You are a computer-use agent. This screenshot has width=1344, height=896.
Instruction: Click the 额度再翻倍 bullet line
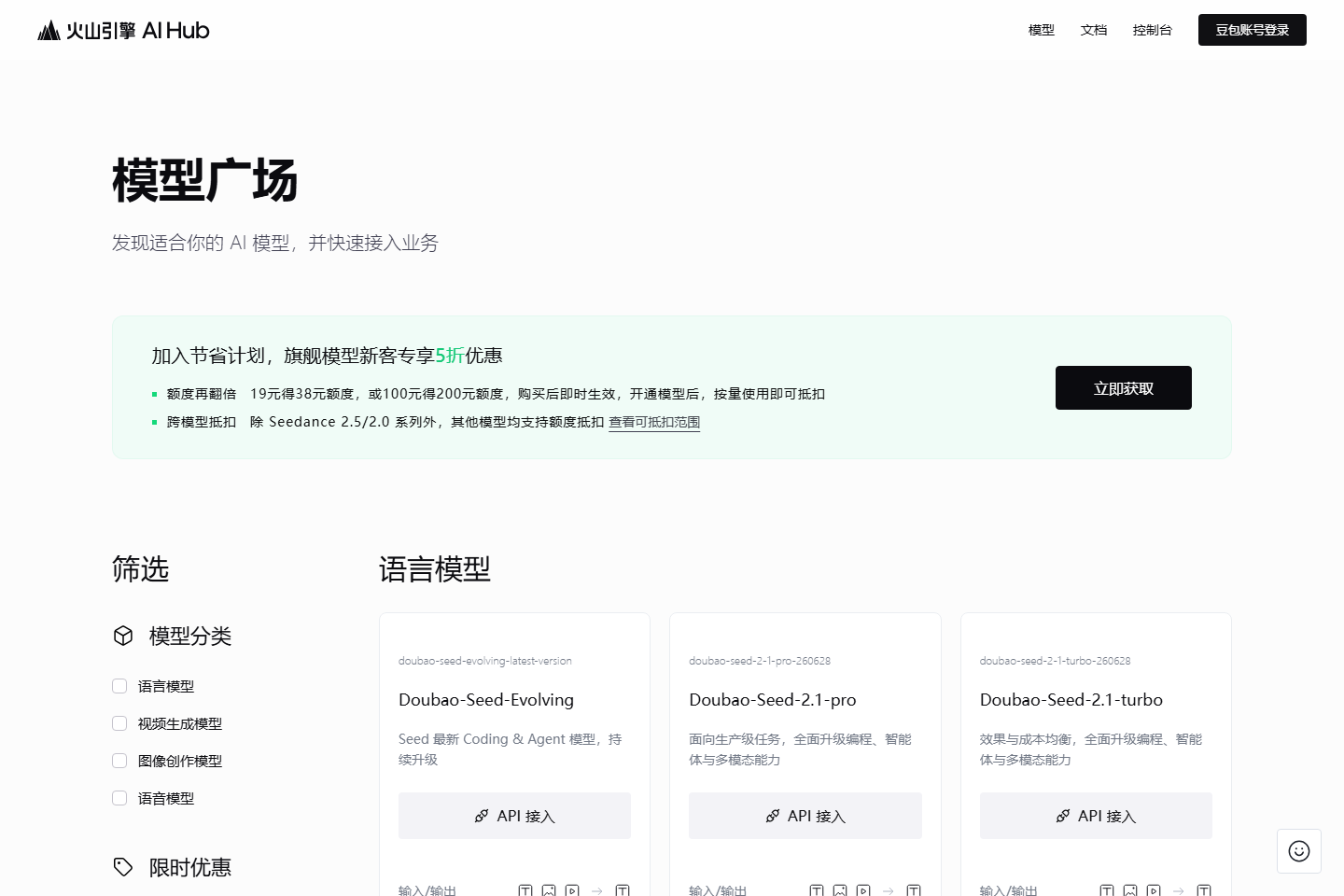click(489, 394)
